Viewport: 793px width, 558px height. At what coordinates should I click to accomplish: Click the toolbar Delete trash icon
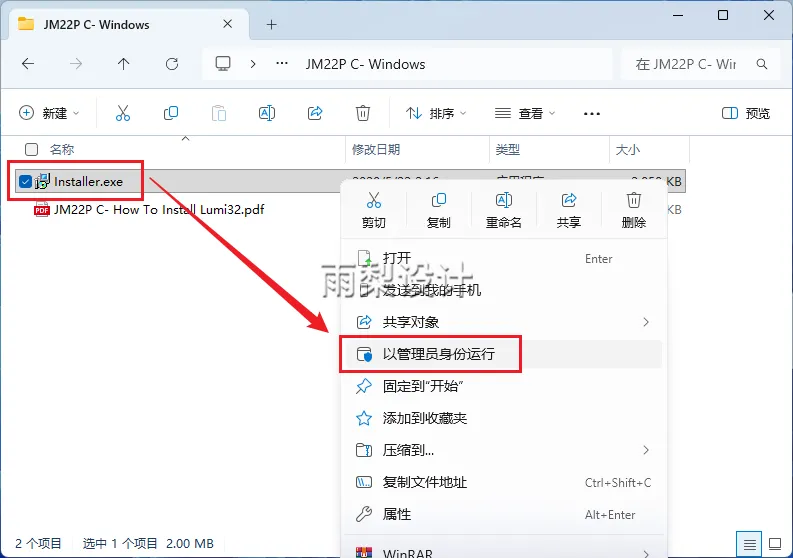[x=363, y=113]
